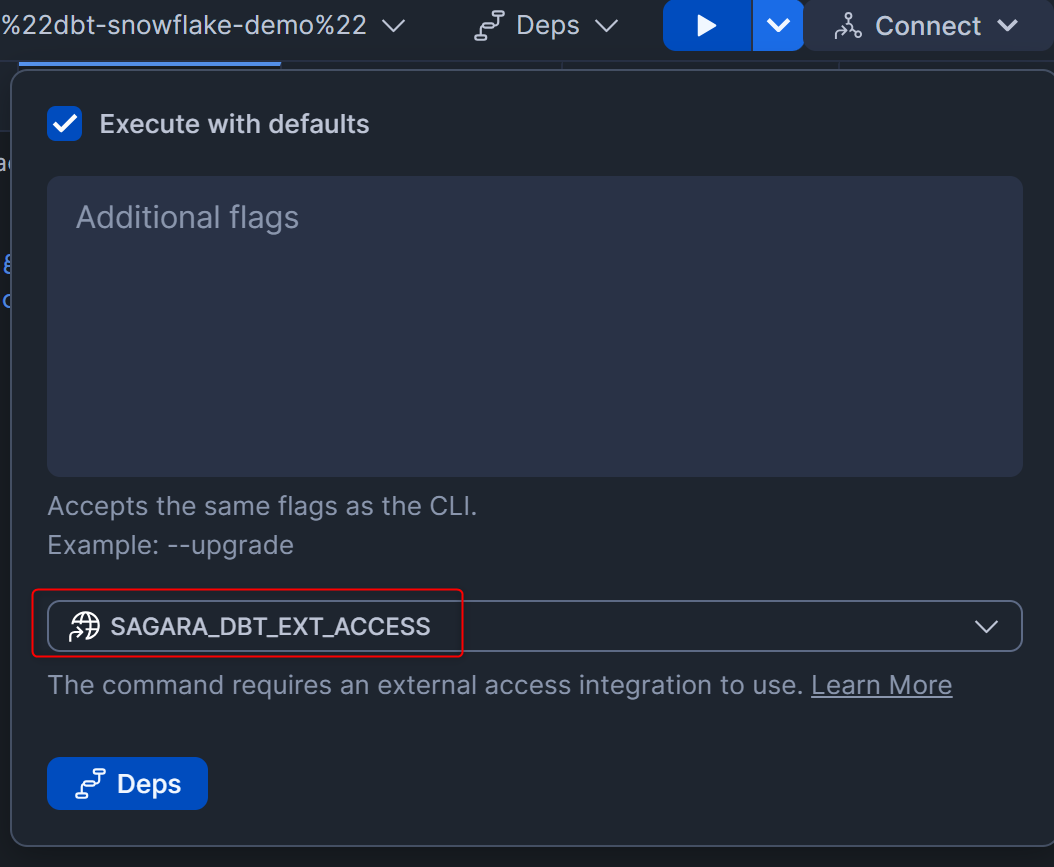Viewport: 1054px width, 867px height.
Task: Expand the Deps command chevron in toolbar
Action: point(606,26)
